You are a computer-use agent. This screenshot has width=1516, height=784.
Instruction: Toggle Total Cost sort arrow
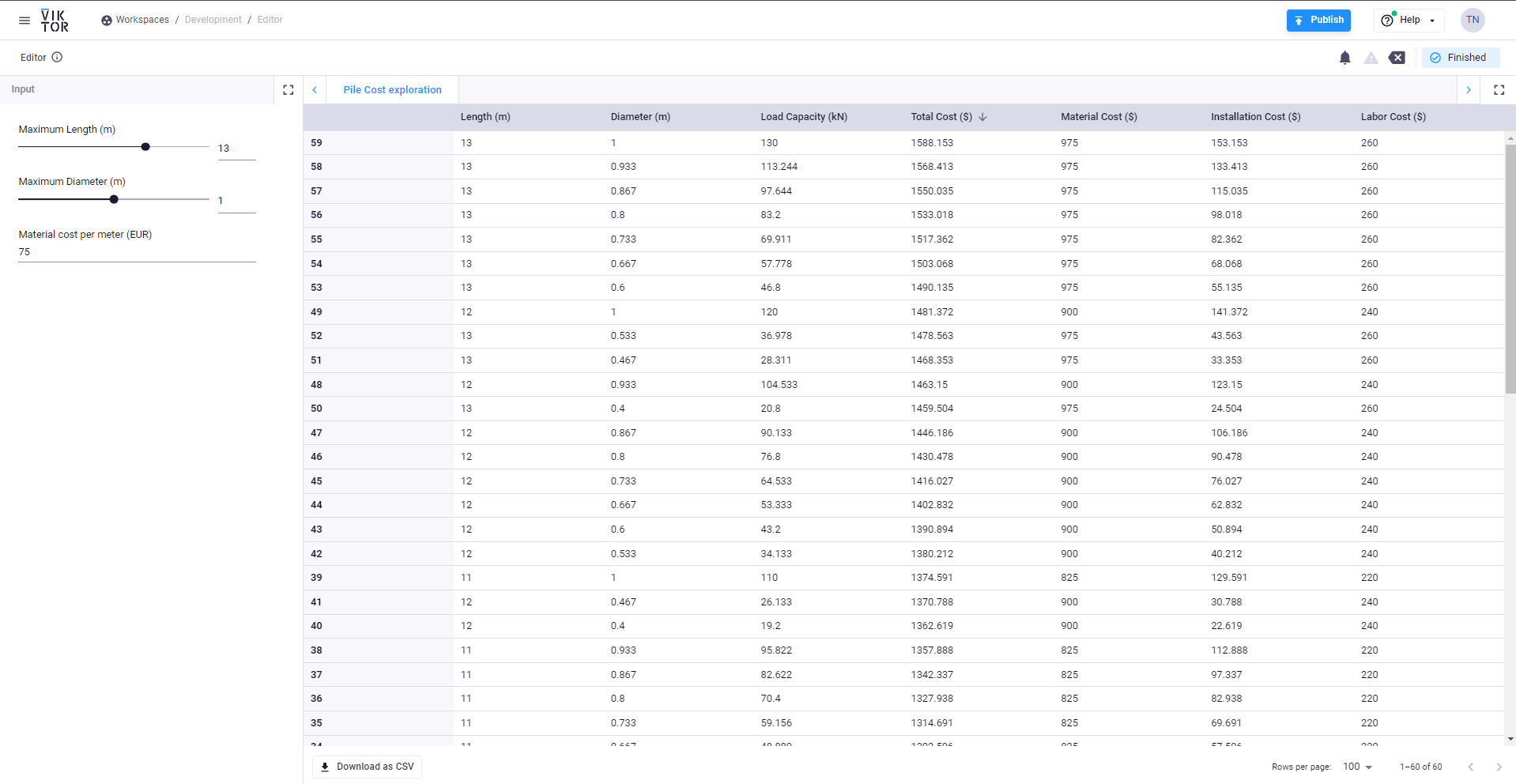coord(982,117)
